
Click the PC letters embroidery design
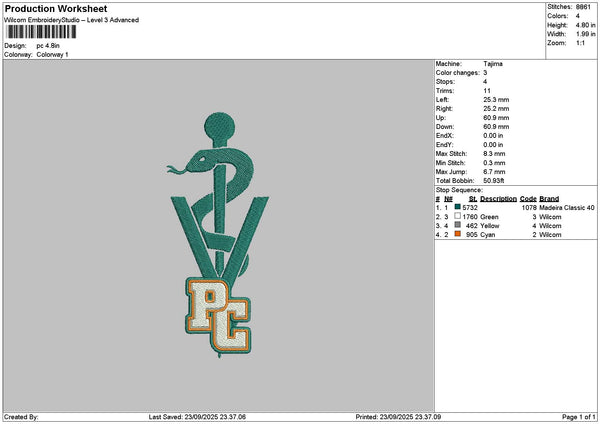tap(218, 317)
